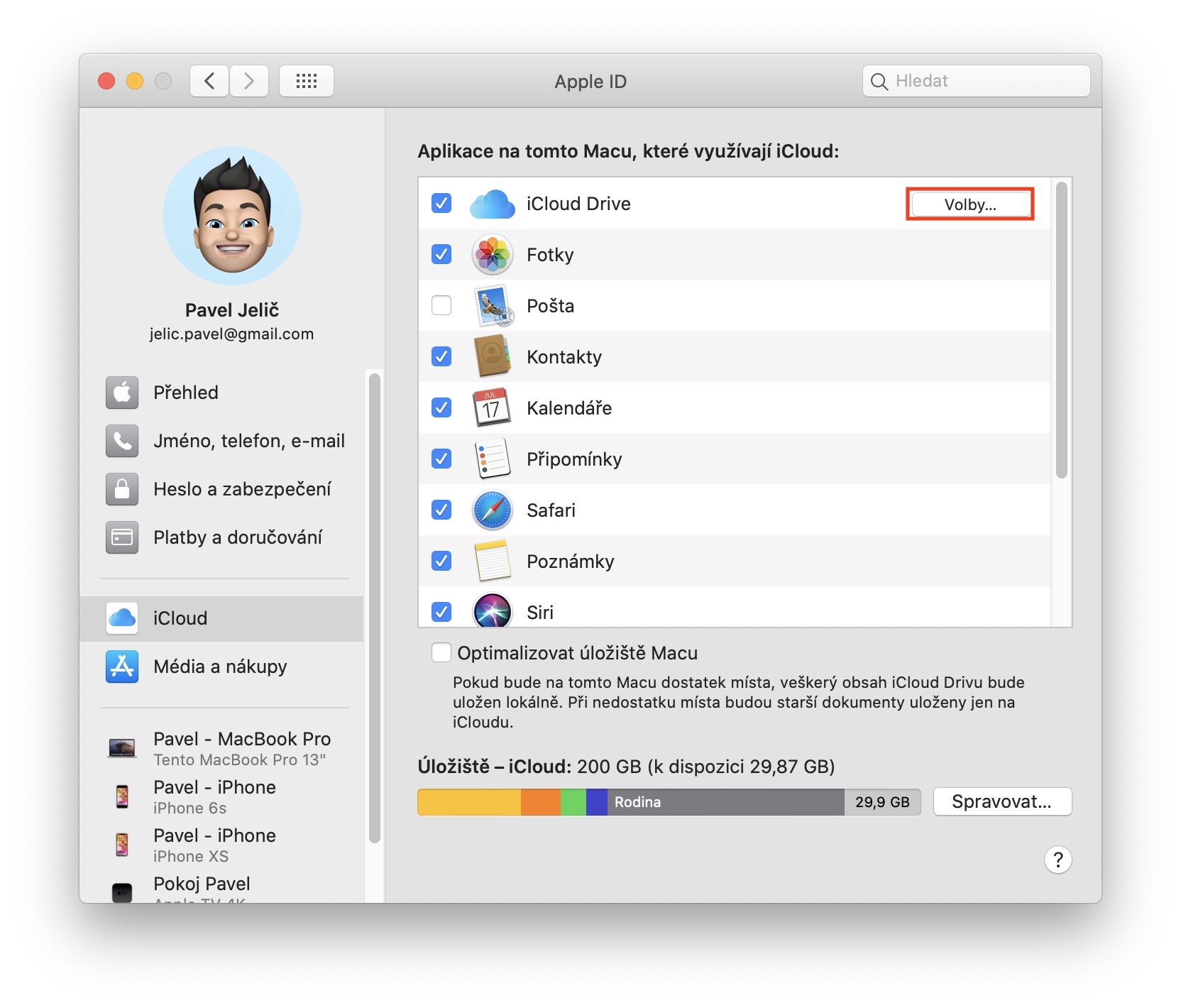Click the Volby... button for iCloud Drive
This screenshot has width=1181, height=1008.
click(x=970, y=204)
